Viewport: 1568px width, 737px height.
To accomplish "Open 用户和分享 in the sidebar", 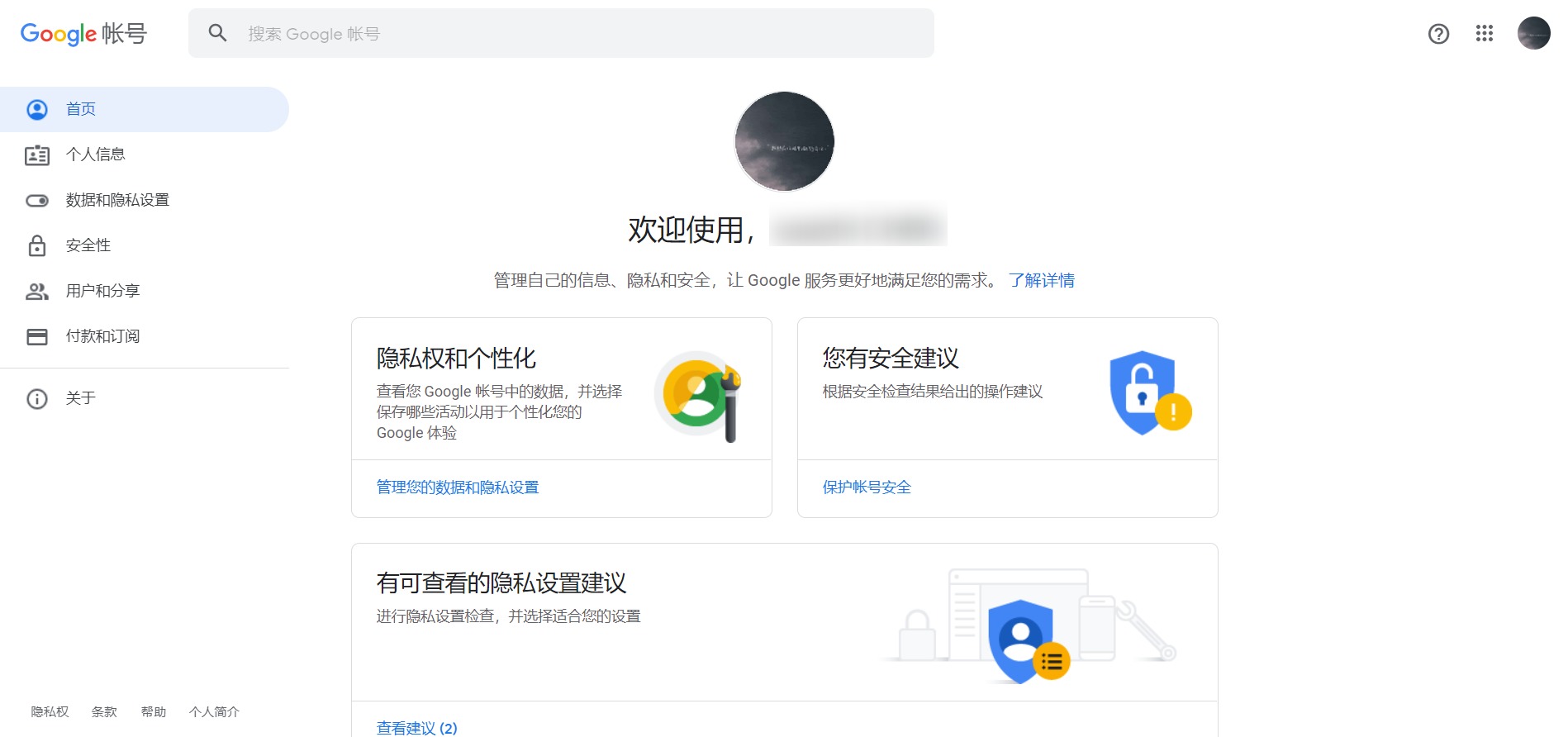I will pos(145,291).
